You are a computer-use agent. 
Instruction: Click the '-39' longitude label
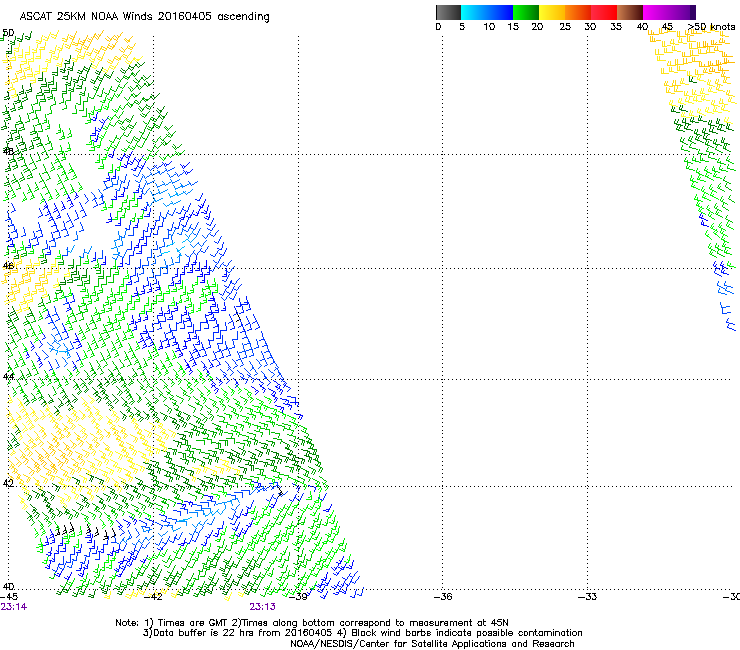(x=298, y=597)
